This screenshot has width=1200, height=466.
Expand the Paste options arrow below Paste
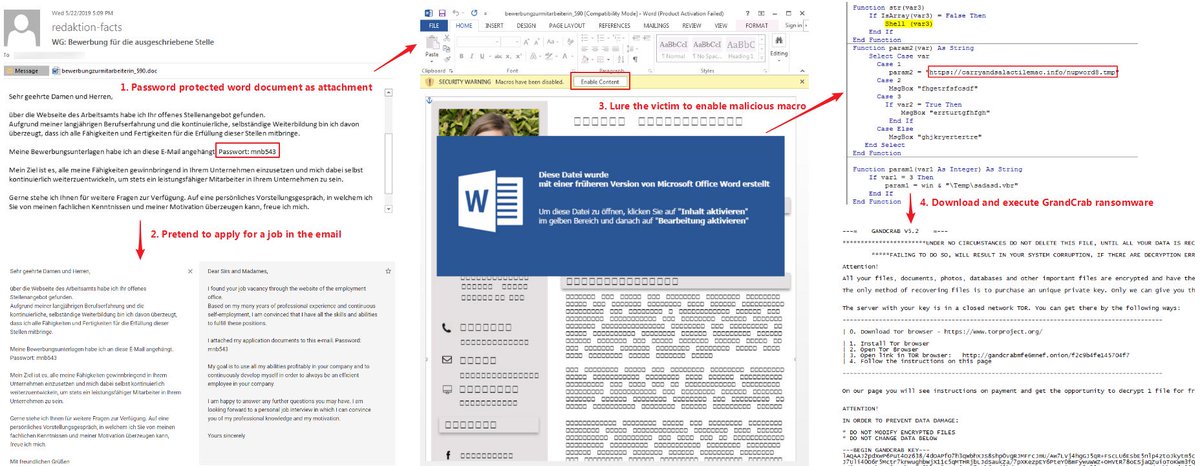pyautogui.click(x=432, y=61)
